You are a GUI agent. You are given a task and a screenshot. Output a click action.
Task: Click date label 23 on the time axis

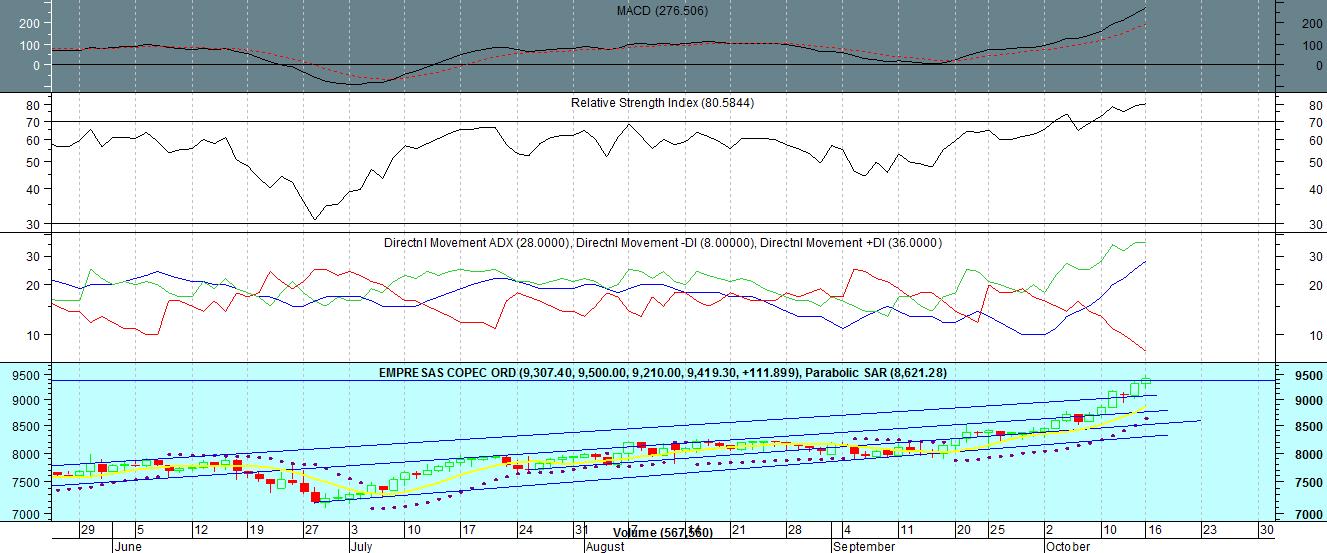tap(1209, 530)
